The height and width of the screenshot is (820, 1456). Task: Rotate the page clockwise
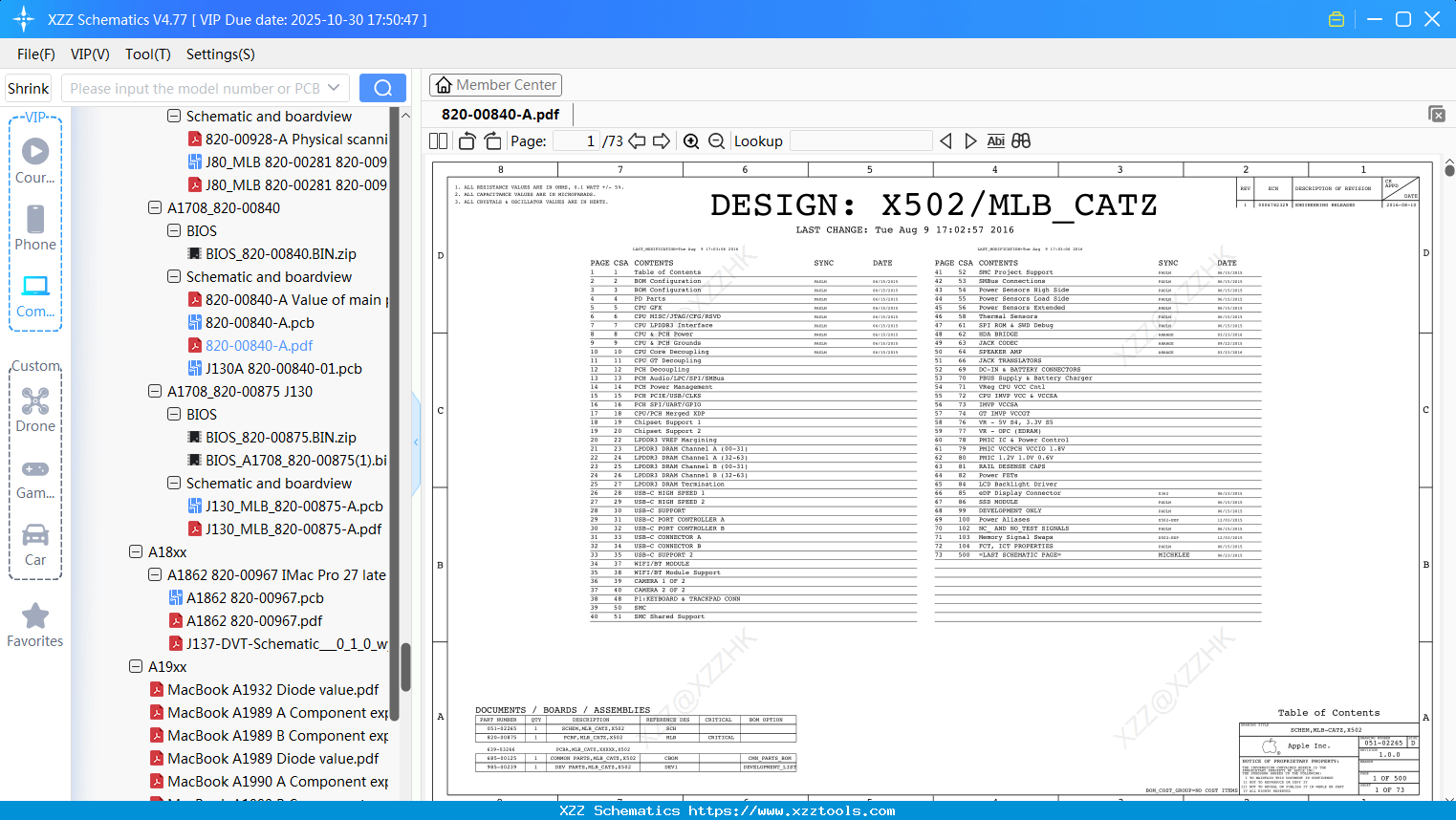tap(493, 141)
